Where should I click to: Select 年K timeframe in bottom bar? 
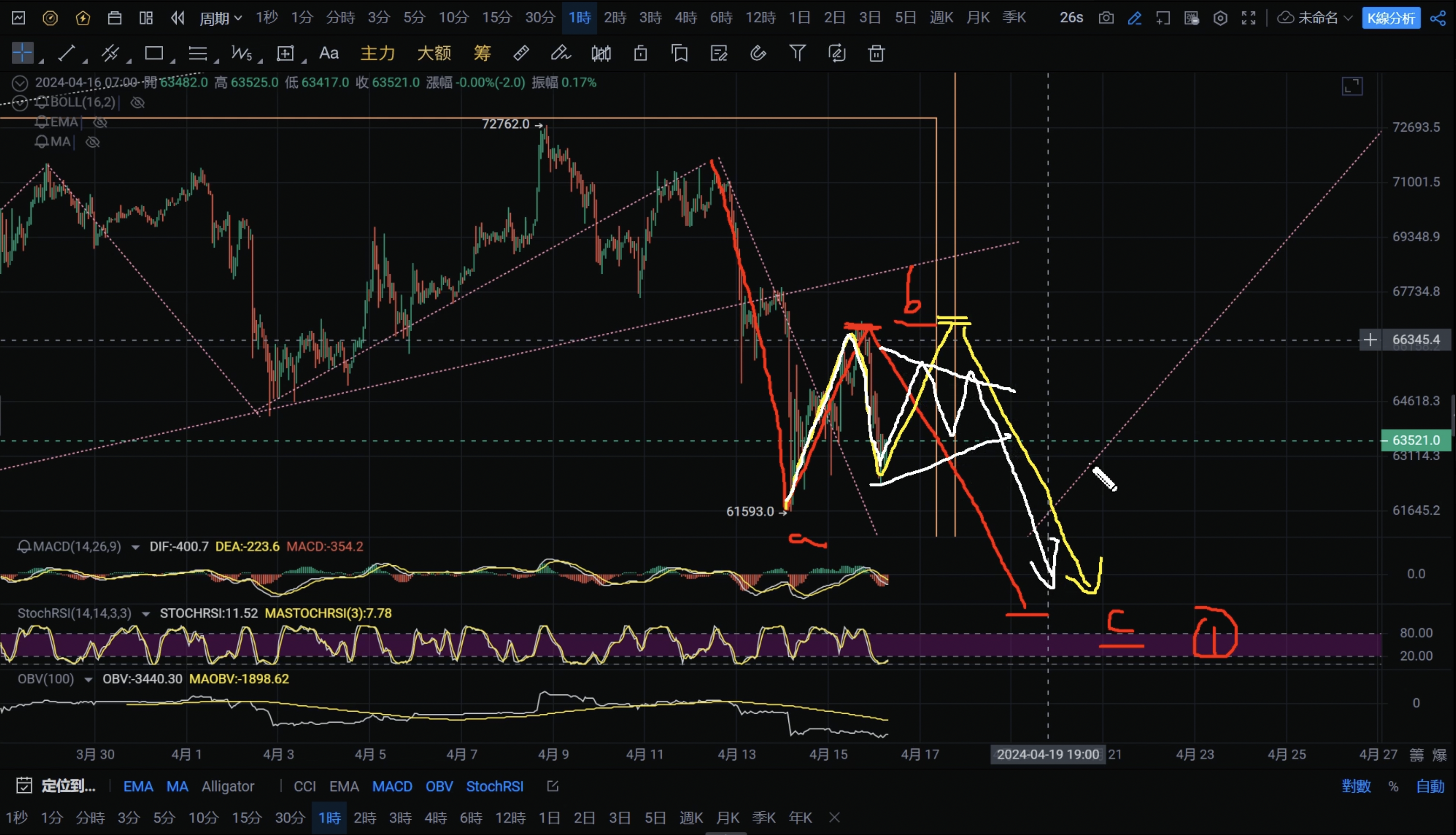[800, 817]
